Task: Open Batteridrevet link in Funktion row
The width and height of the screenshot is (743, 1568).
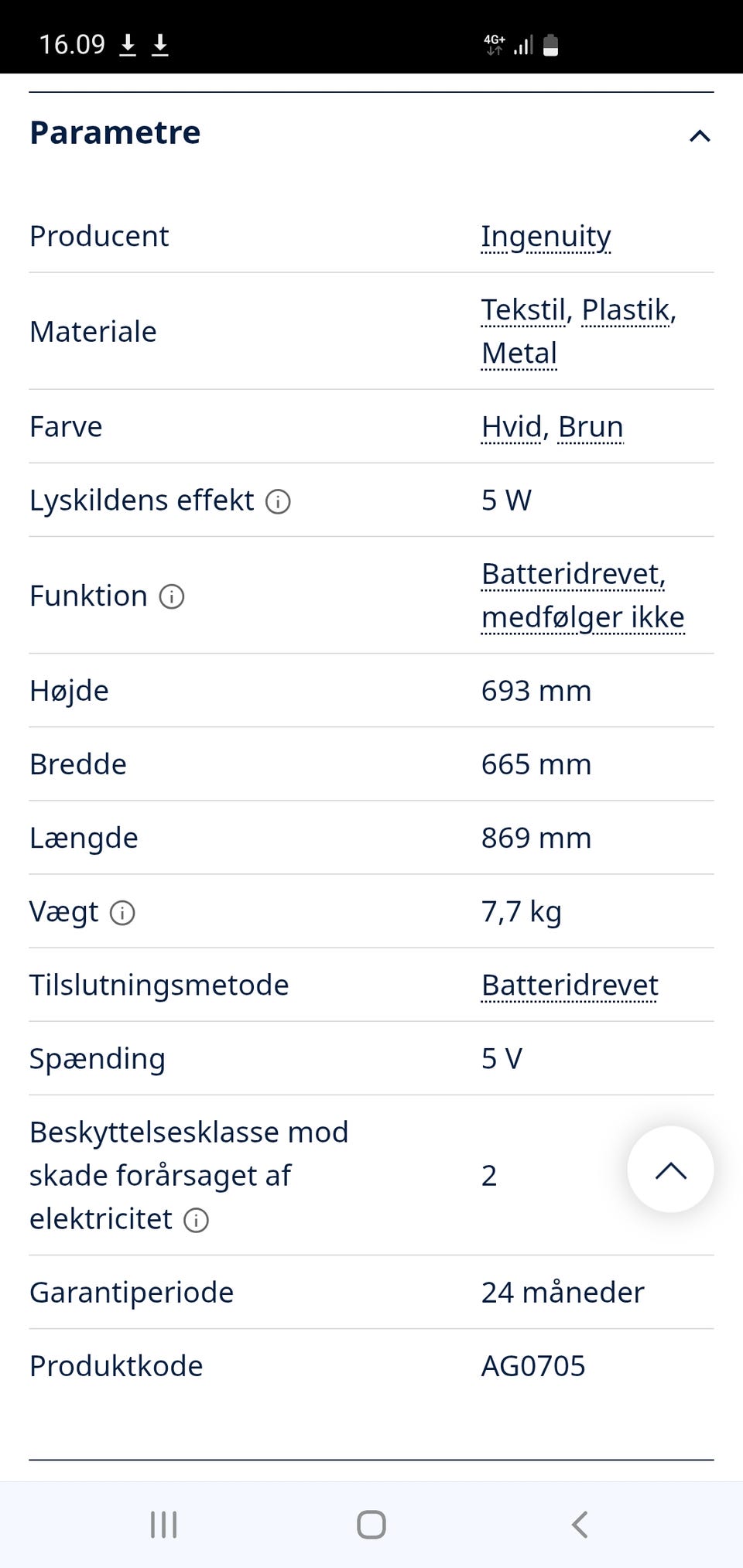Action: [x=572, y=575]
